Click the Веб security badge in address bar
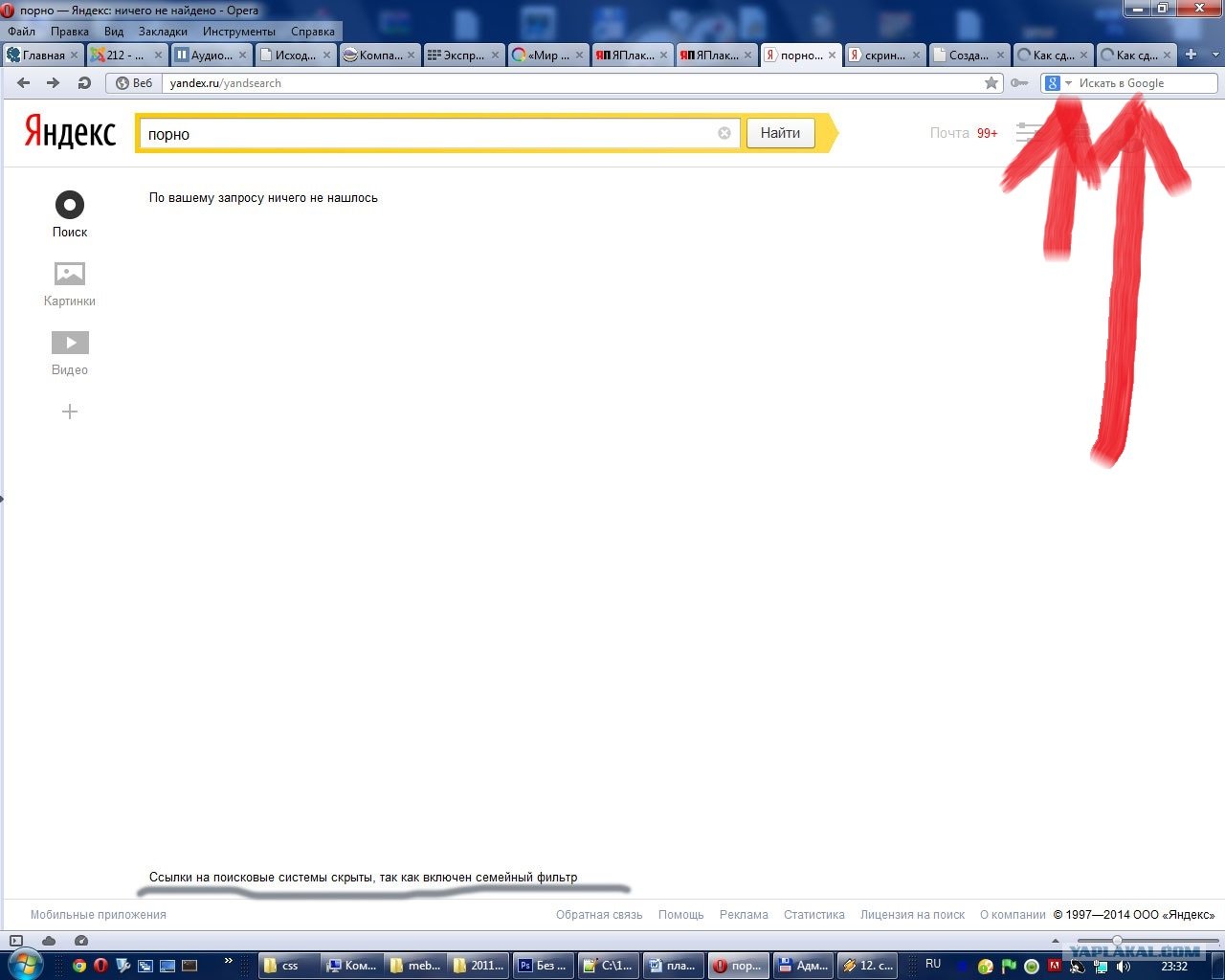 coord(134,83)
